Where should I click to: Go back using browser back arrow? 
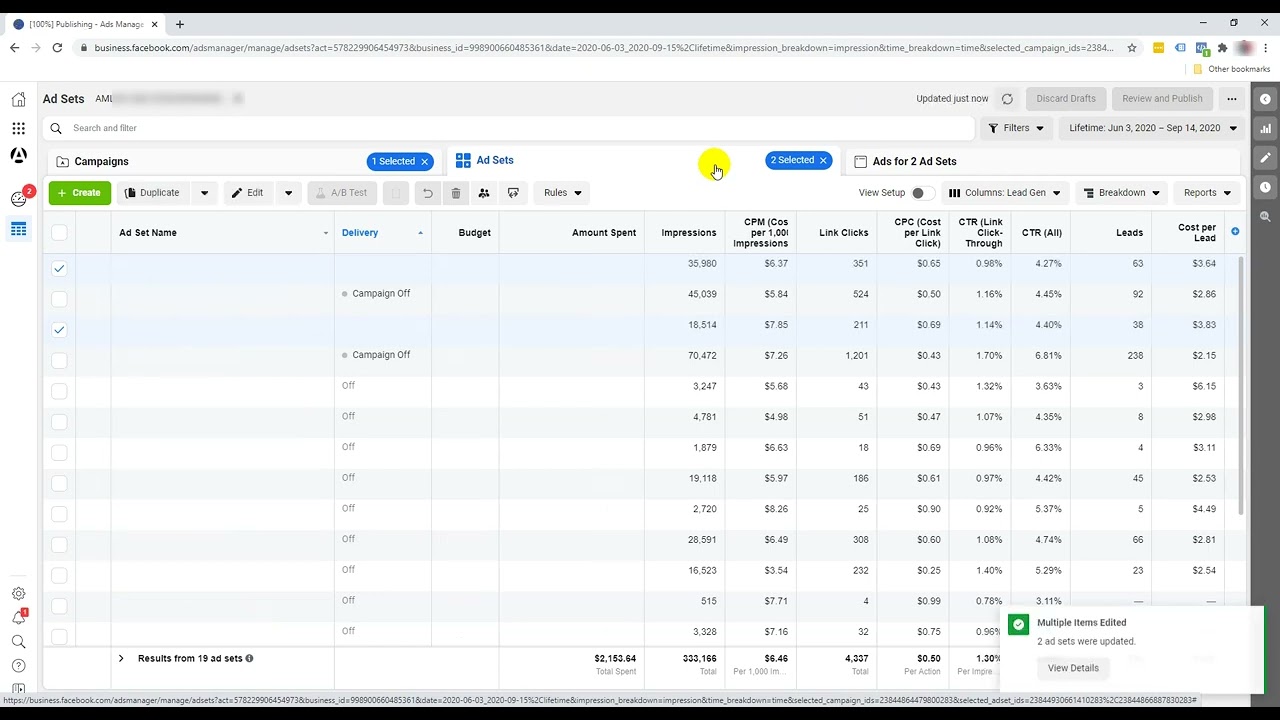pos(14,47)
